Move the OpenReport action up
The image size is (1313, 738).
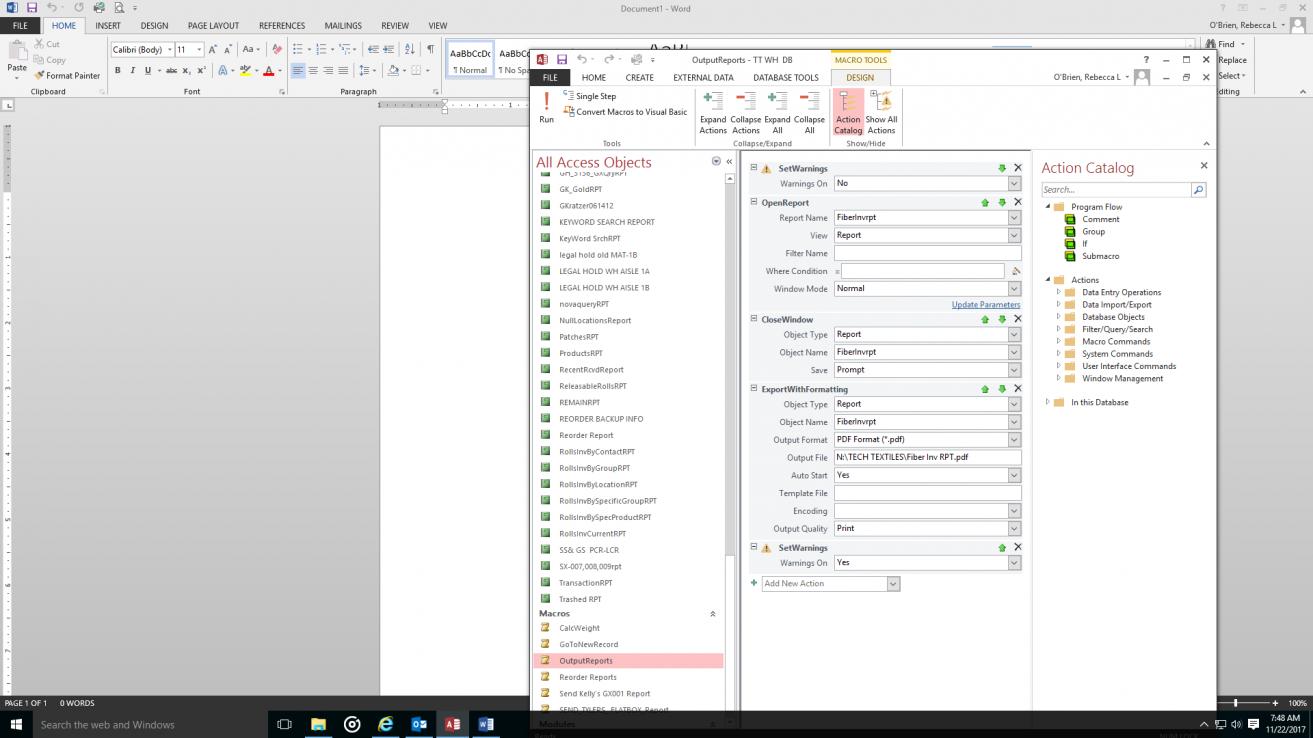tap(985, 203)
